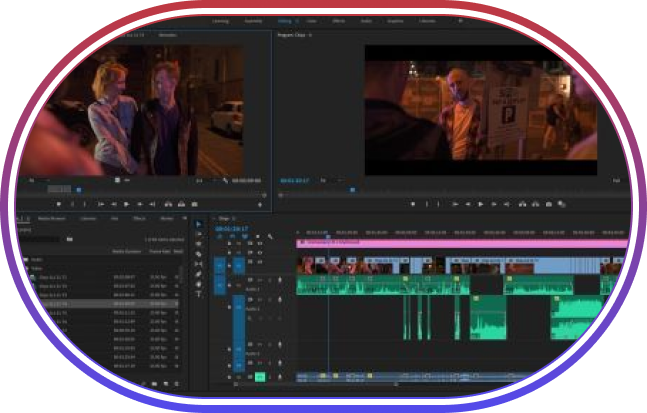The width and height of the screenshot is (647, 413).
Task: Click Mark Out in Source monitor
Action: click(85, 204)
